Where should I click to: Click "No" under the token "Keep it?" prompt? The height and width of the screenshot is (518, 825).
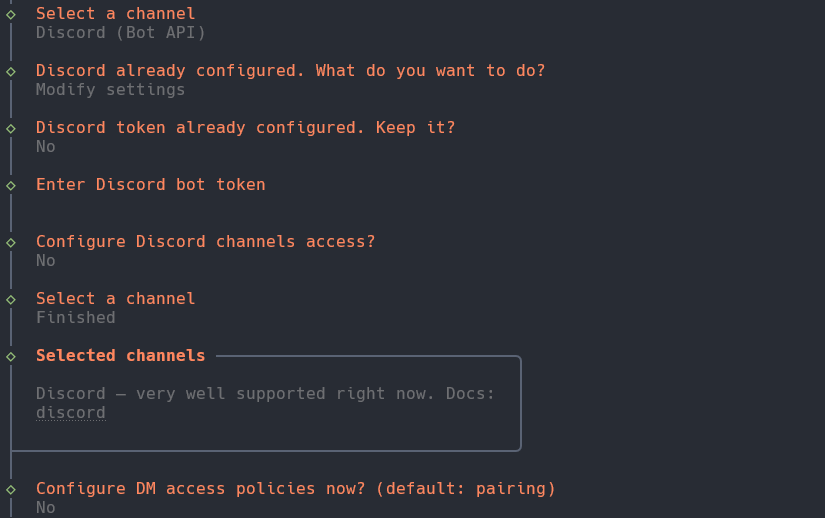pyautogui.click(x=46, y=147)
